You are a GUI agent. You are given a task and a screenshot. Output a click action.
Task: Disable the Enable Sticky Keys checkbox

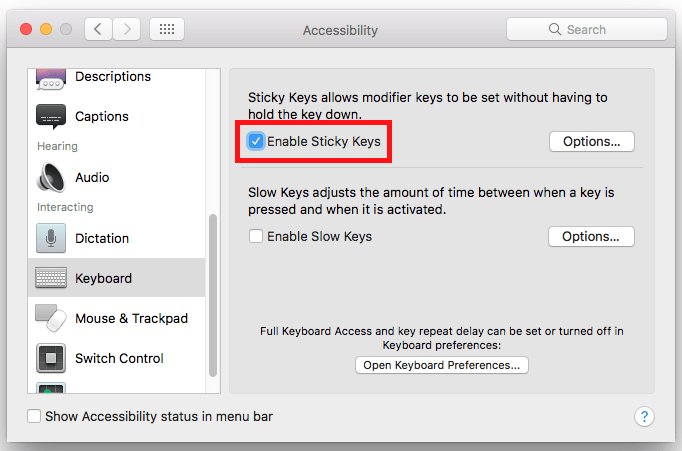pyautogui.click(x=256, y=141)
